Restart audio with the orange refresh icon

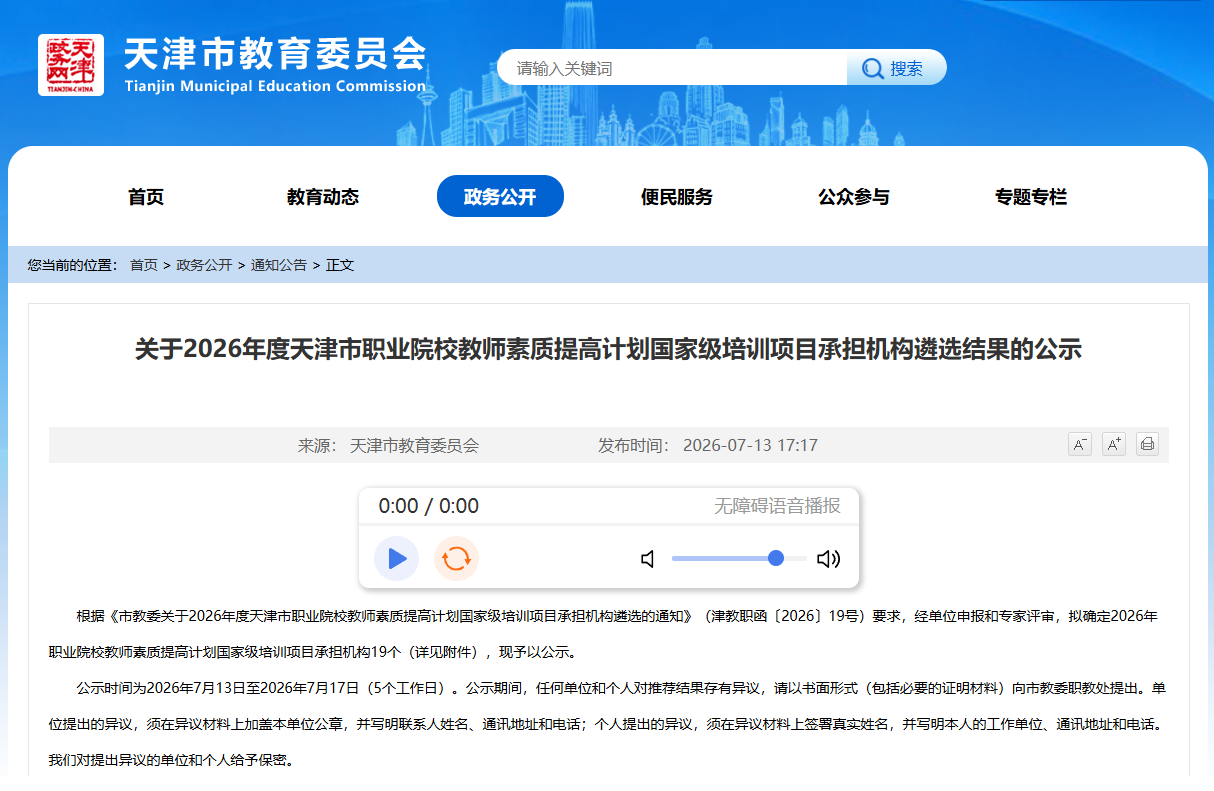pyautogui.click(x=456, y=558)
